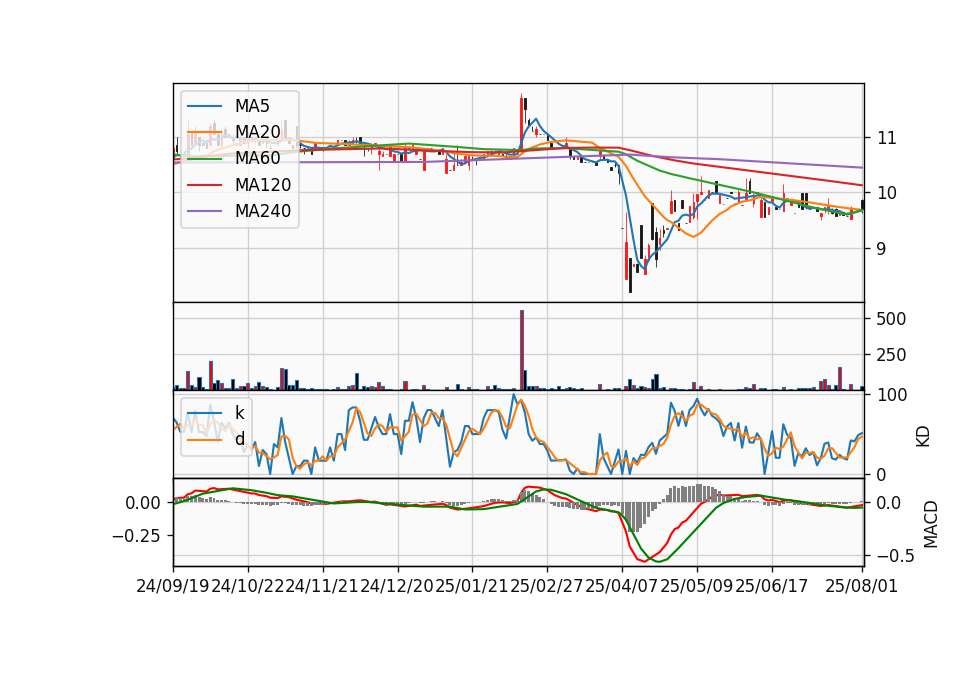Click the lowest black candlestick below 9
The height and width of the screenshot is (690, 960).
(631, 275)
